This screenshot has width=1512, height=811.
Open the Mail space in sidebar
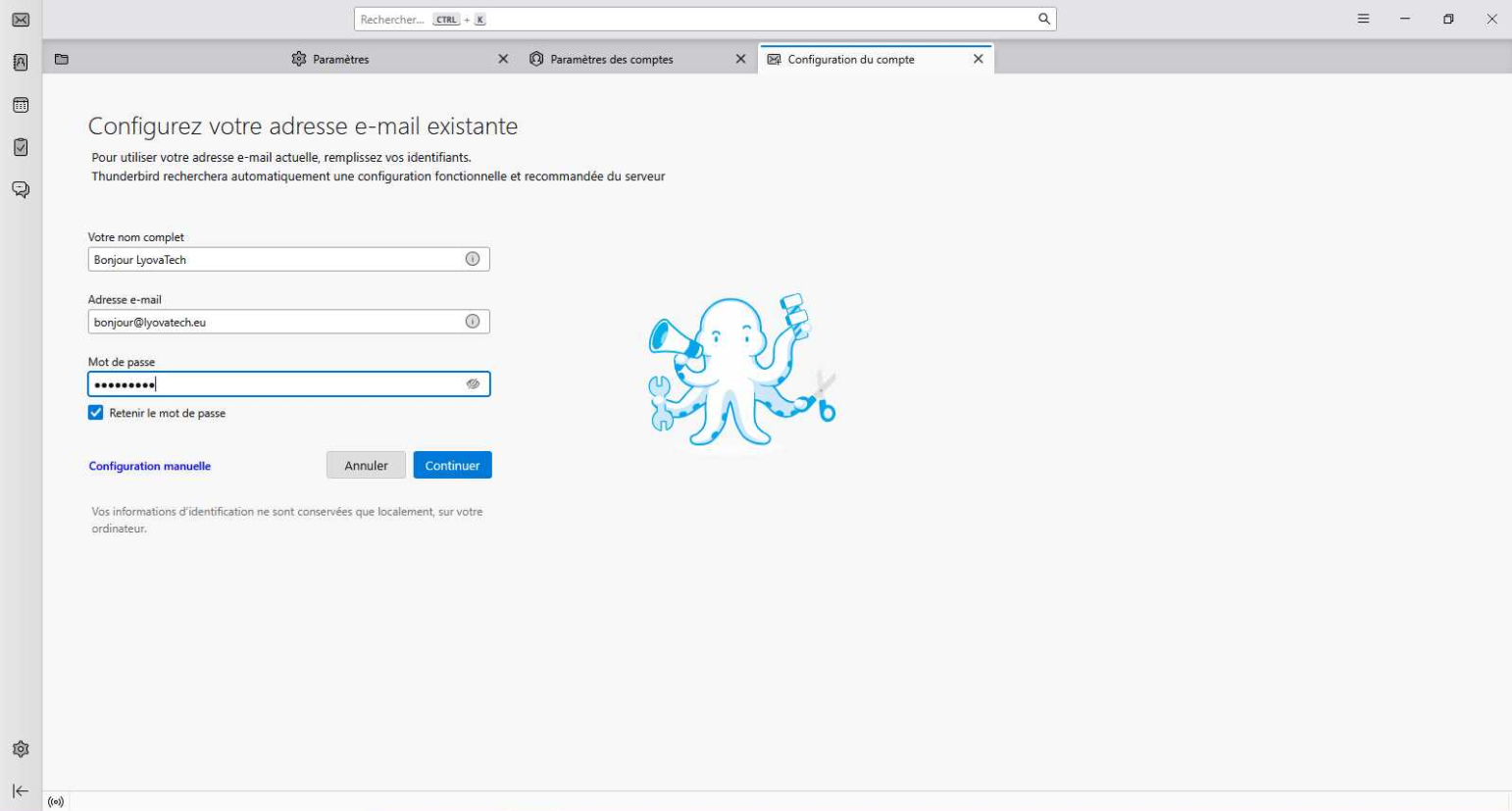(21, 20)
